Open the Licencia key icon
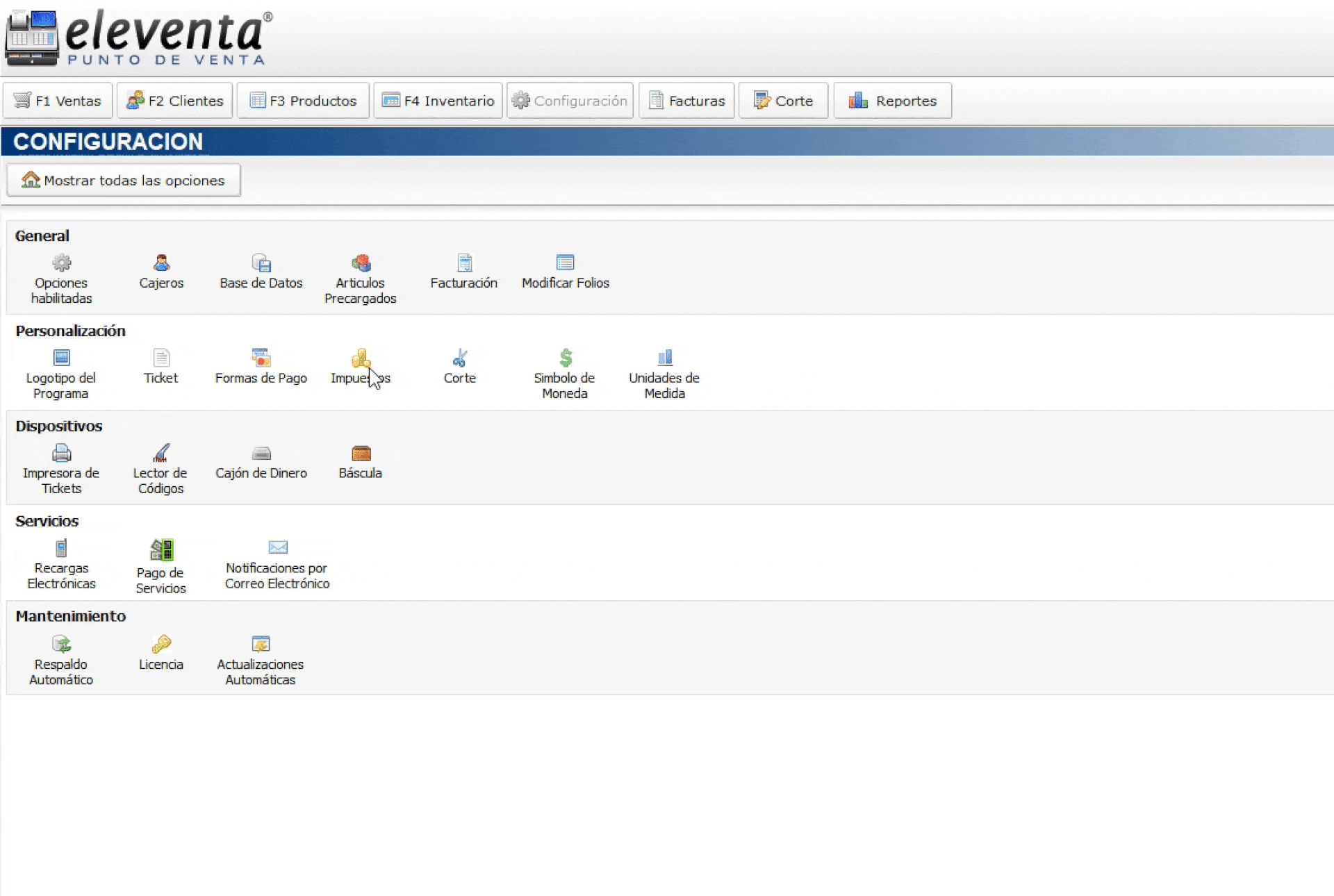This screenshot has width=1334, height=896. 161,645
